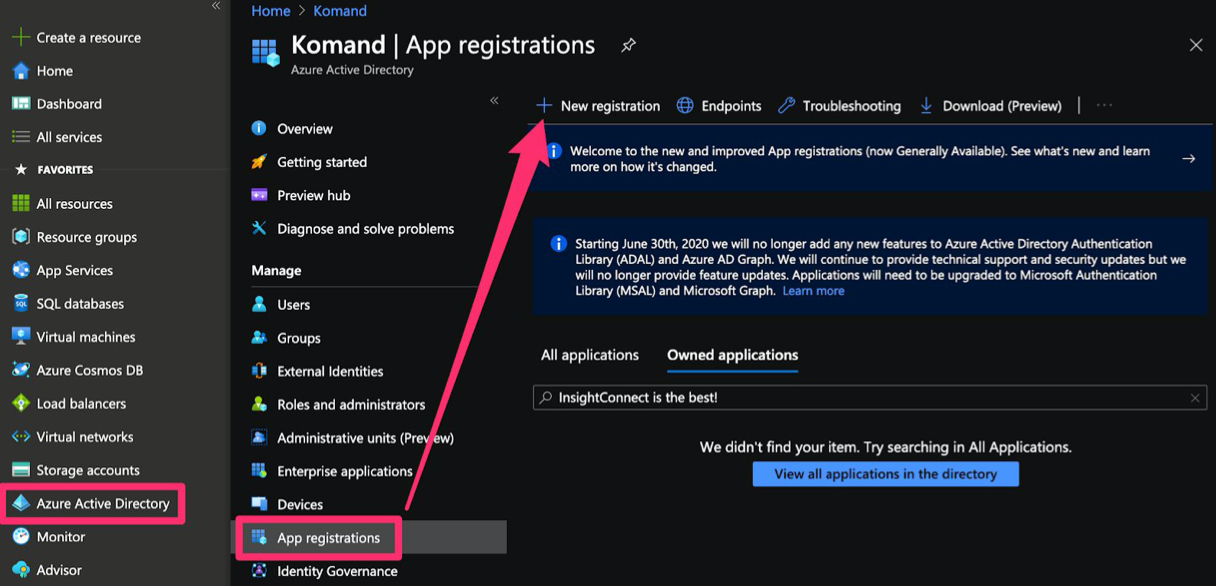
Task: Close the App registrations blade
Action: click(1195, 45)
